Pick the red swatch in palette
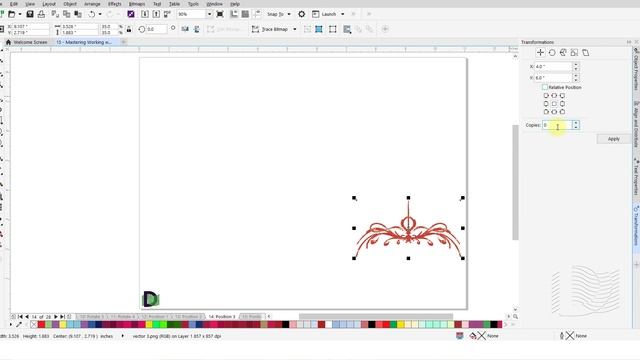The height and width of the screenshot is (360, 640). (x=41, y=325)
